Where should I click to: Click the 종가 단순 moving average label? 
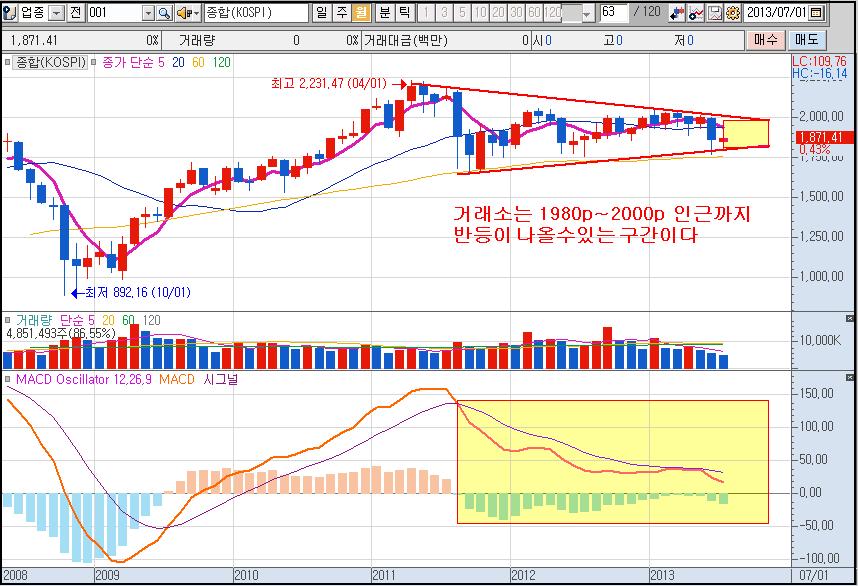[x=128, y=62]
